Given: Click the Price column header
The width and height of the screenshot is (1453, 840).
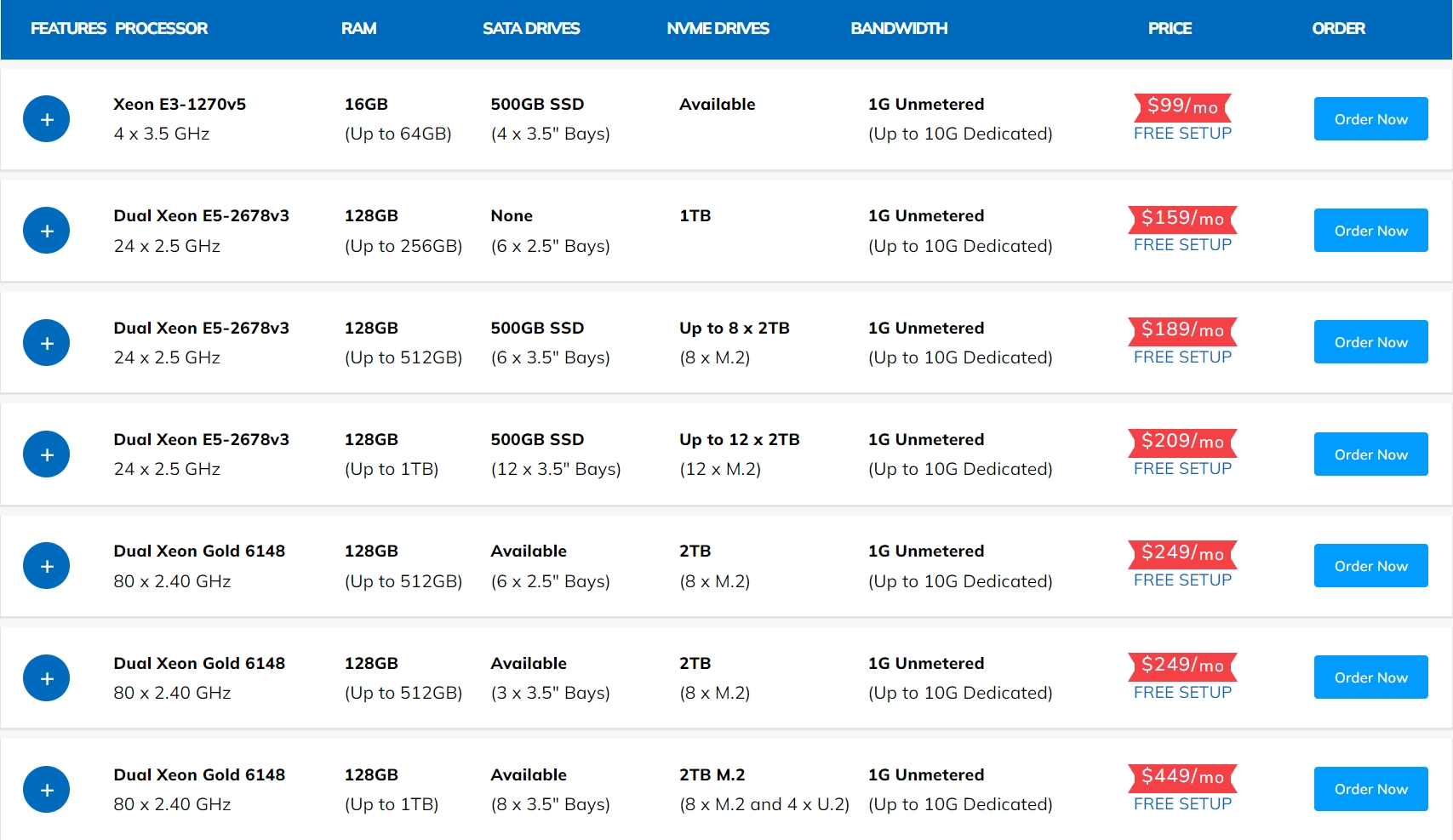Looking at the screenshot, I should pyautogui.click(x=1170, y=28).
